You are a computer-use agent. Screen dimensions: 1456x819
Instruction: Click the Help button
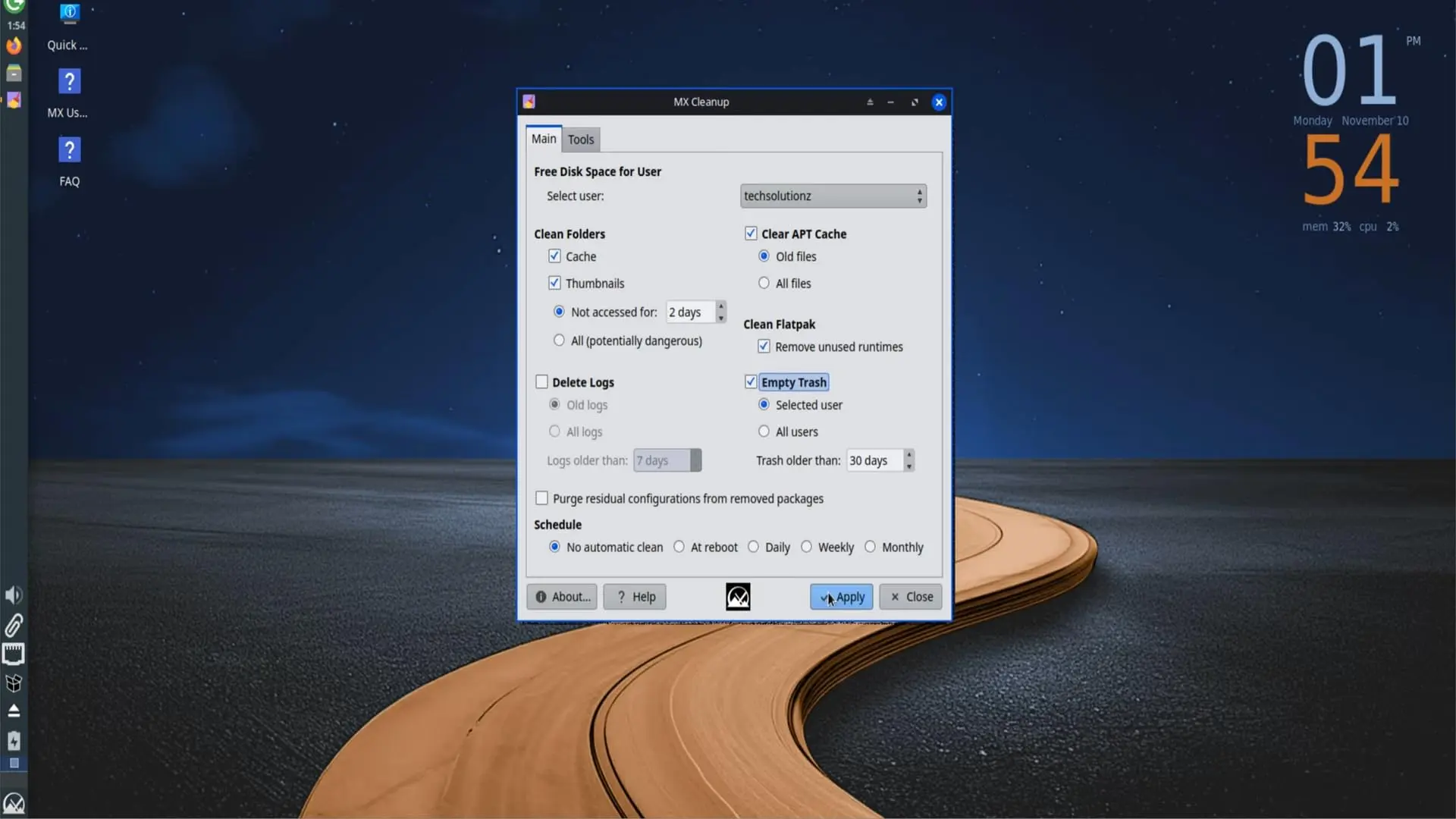tap(635, 597)
